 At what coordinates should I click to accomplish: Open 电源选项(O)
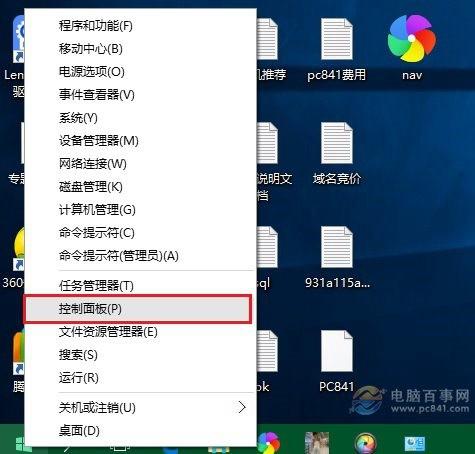[140, 72]
